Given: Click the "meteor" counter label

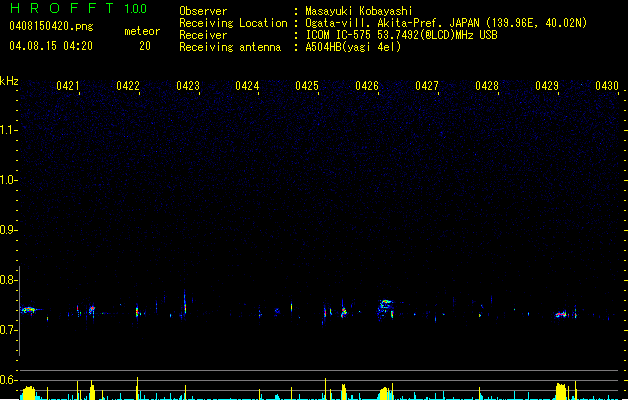Looking at the screenshot, I should tap(142, 31).
